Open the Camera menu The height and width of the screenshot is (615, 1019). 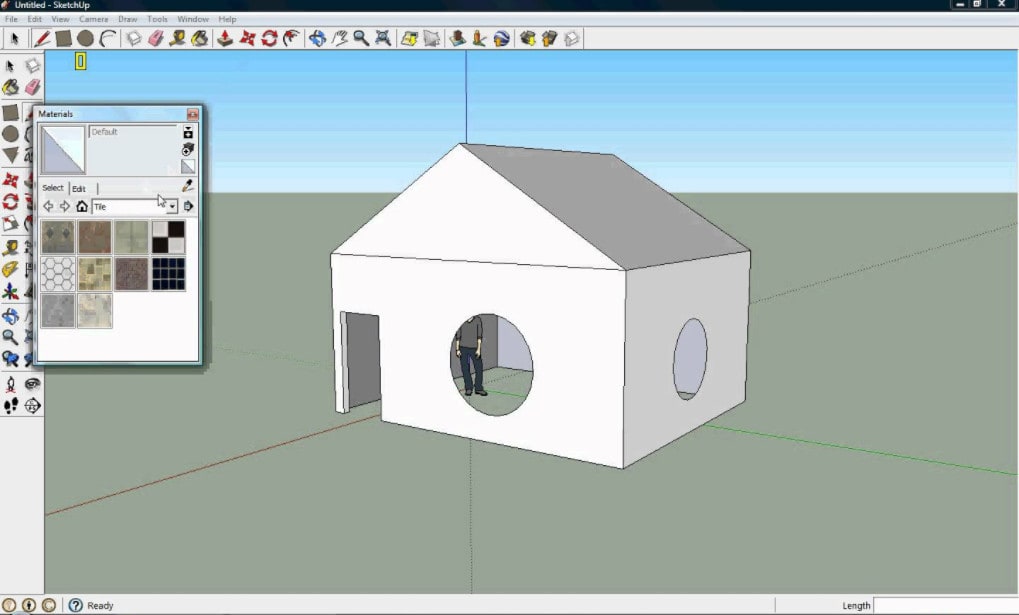coord(93,19)
